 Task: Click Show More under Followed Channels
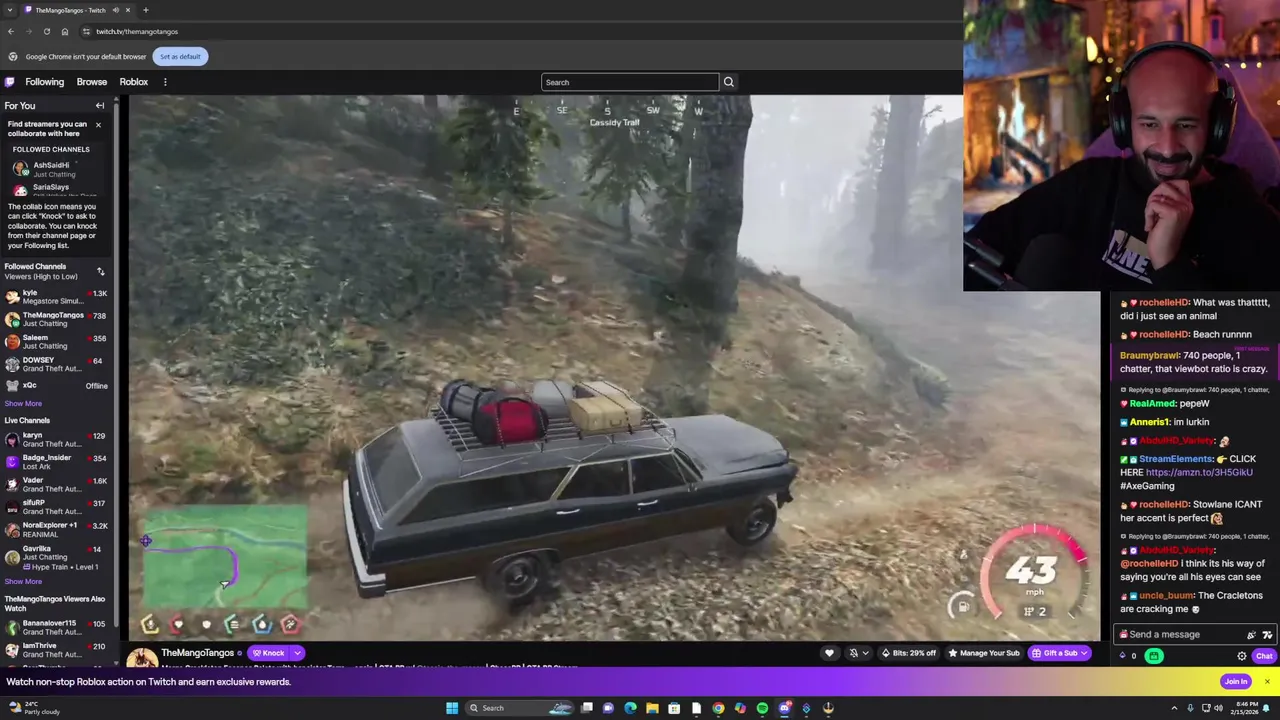(x=23, y=403)
